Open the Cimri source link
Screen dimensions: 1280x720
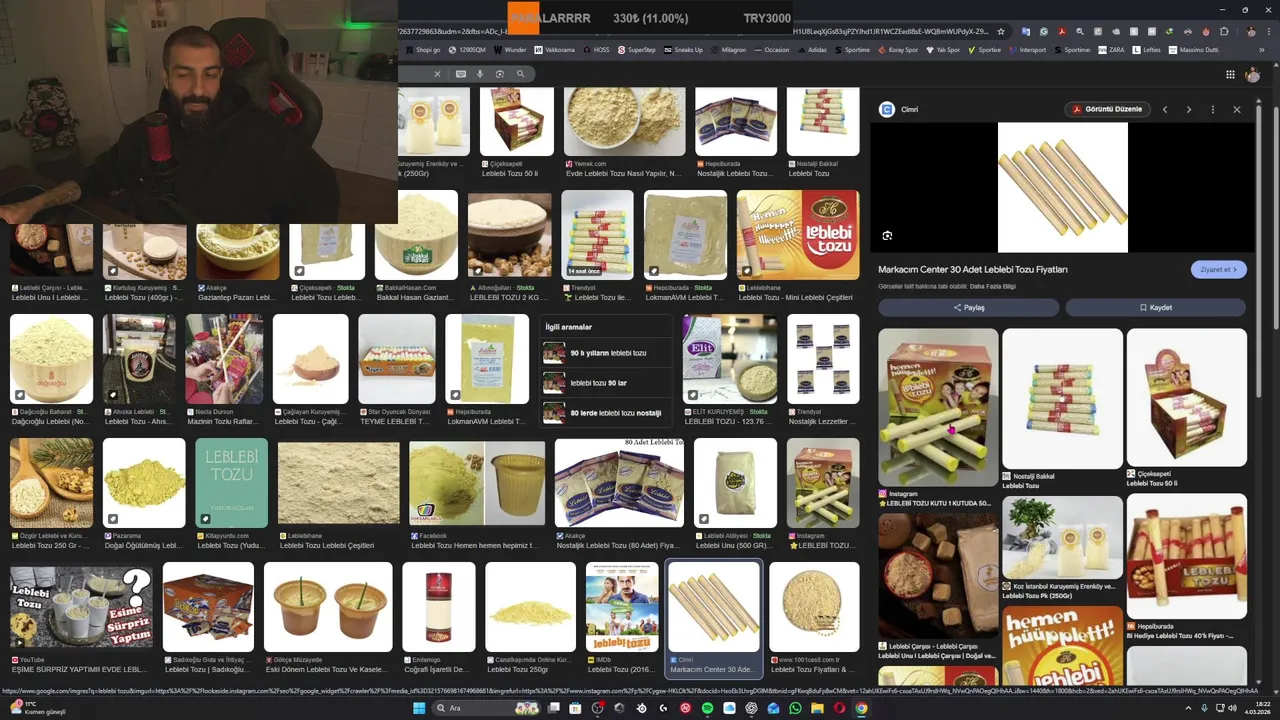point(899,109)
